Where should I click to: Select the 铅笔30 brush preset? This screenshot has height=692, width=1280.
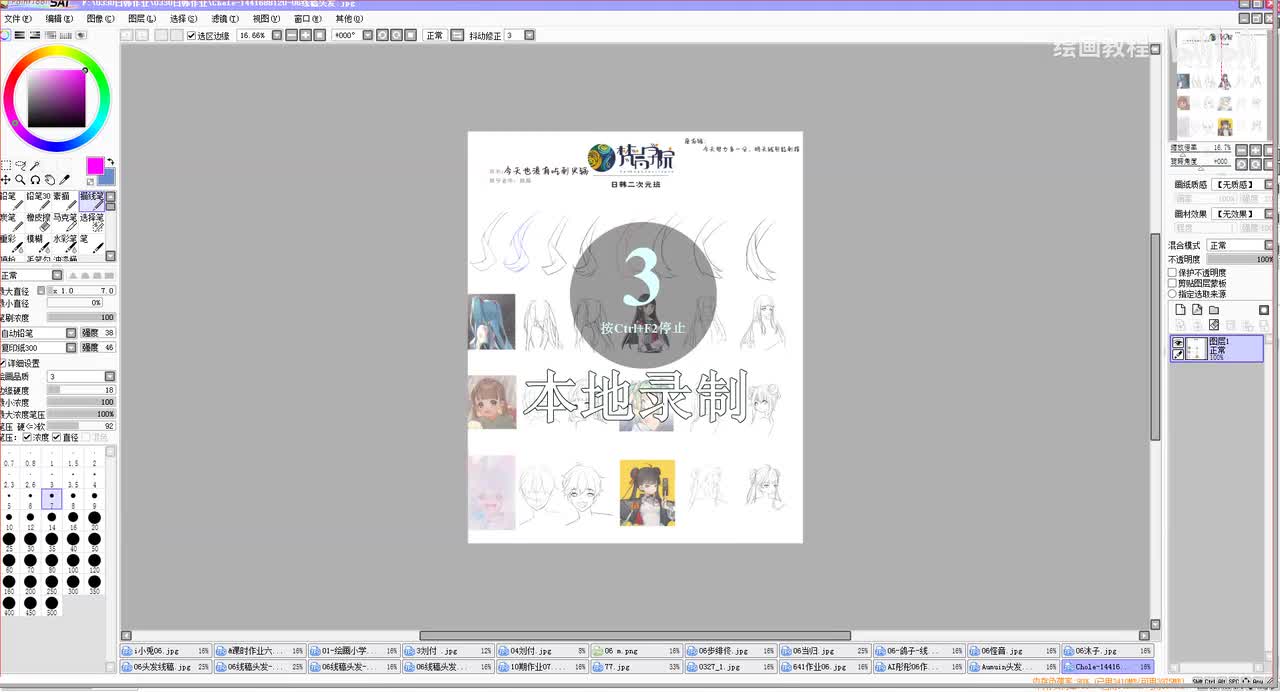coord(38,202)
